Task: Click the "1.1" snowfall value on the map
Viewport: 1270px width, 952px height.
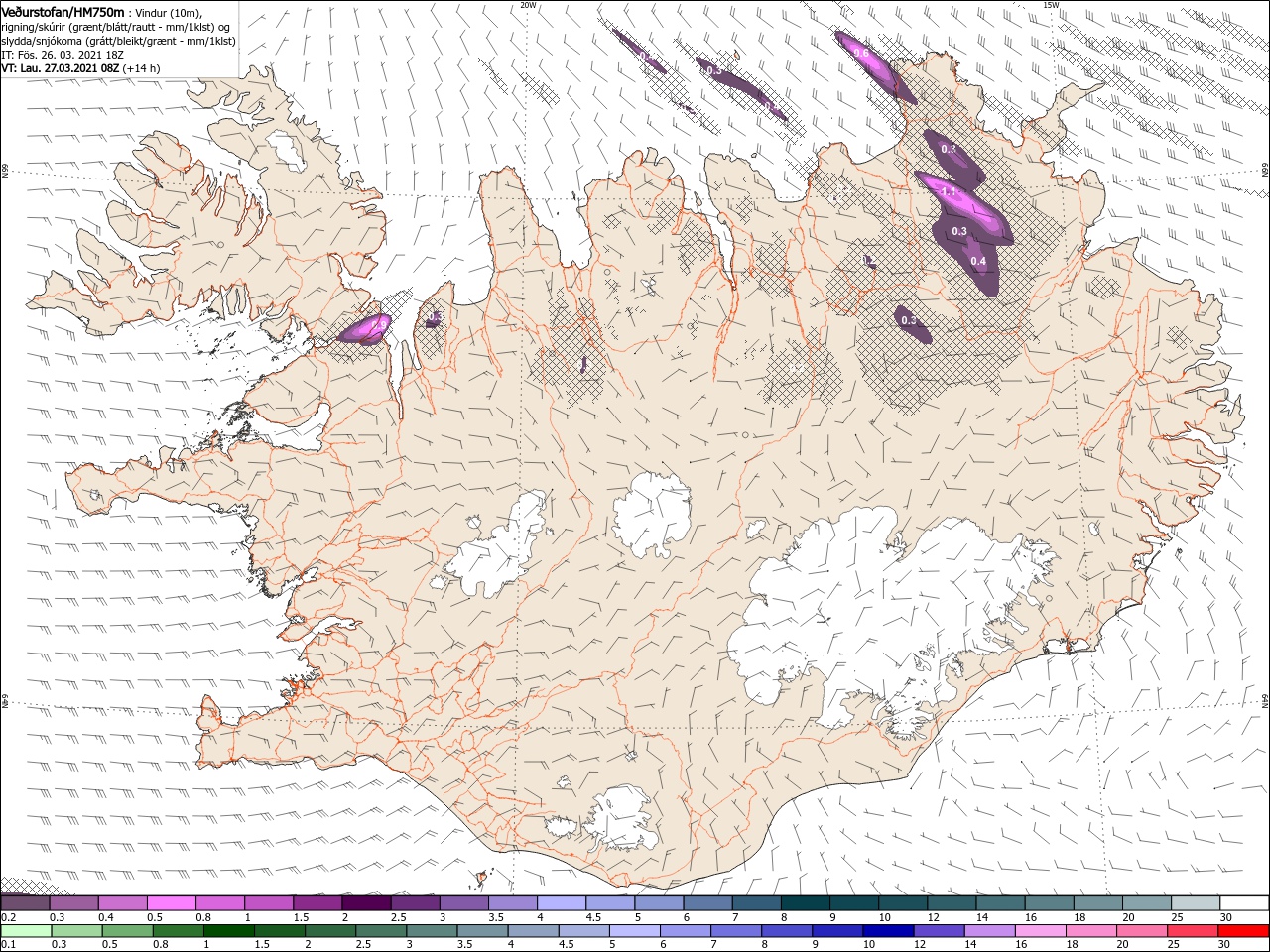Action: tap(948, 192)
